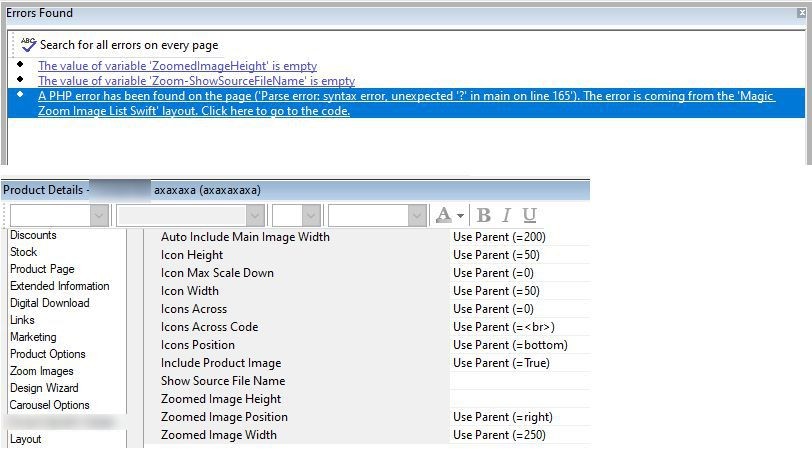Click the Underline formatting icon
812x449 pixels.
tap(530, 215)
